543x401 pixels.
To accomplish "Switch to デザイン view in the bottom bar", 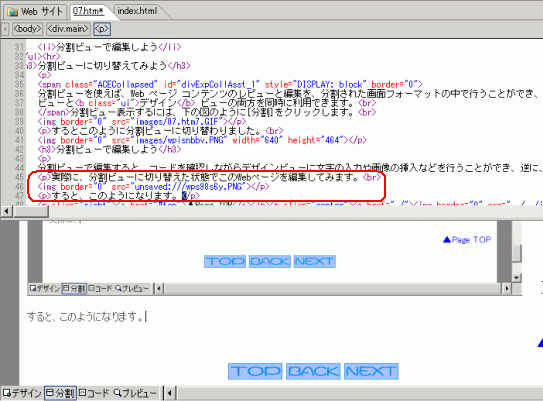I will (22, 393).
